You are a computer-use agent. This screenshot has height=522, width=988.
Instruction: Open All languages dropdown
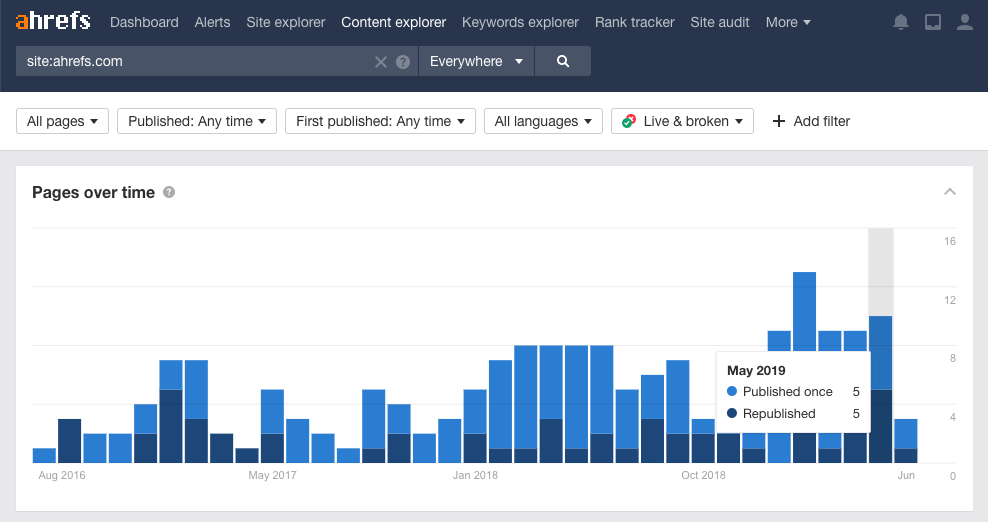(543, 121)
